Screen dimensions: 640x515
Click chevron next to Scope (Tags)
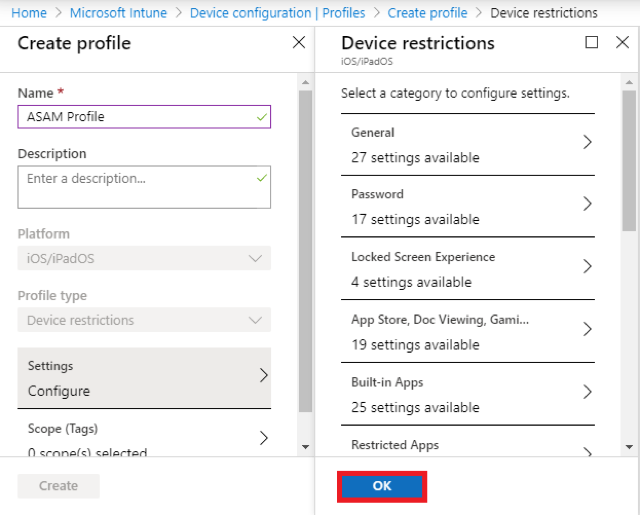tap(264, 438)
